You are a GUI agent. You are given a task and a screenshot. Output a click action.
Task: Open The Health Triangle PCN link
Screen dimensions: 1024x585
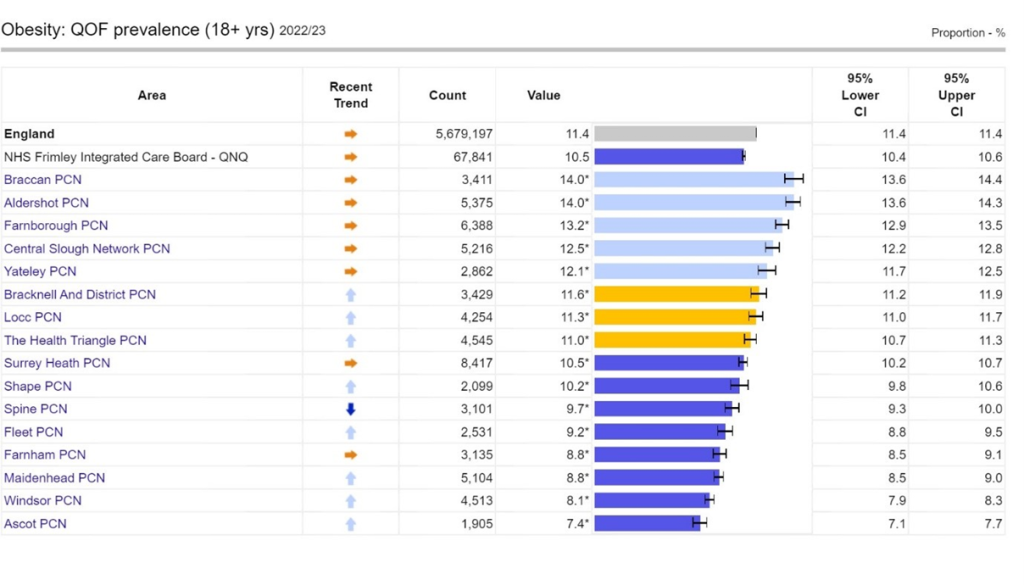[x=75, y=340]
